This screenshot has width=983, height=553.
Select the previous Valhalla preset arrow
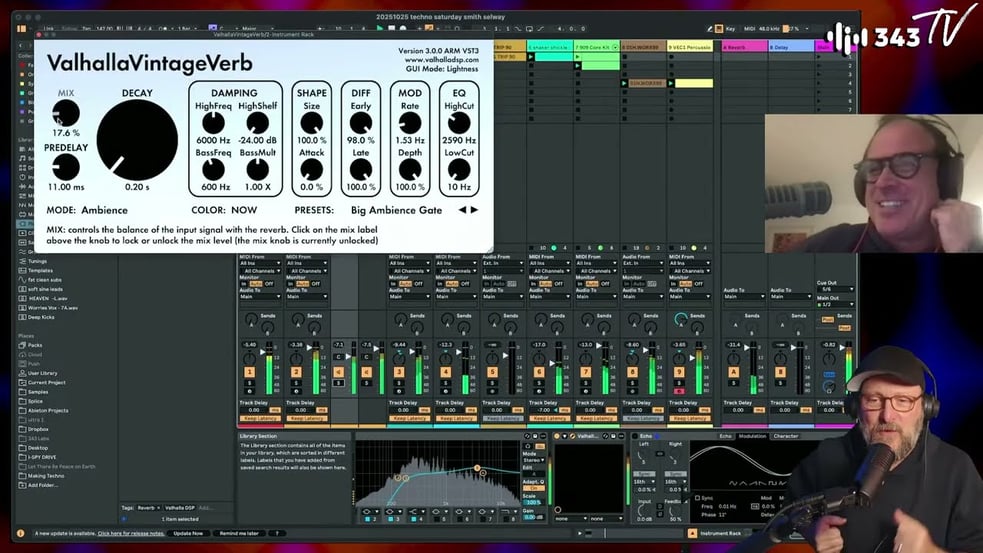click(462, 210)
